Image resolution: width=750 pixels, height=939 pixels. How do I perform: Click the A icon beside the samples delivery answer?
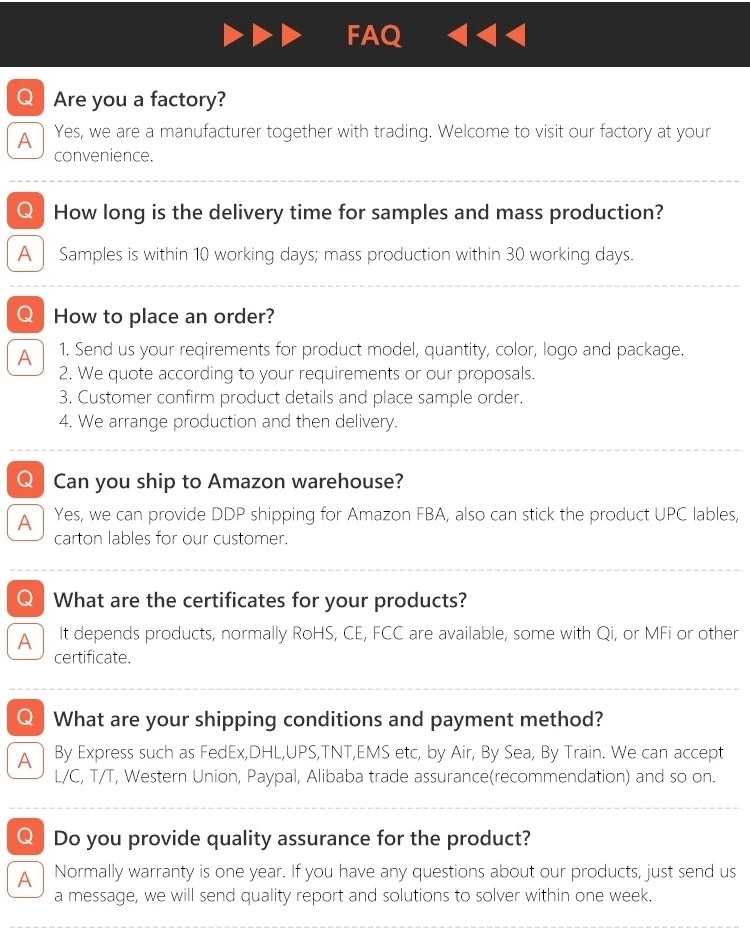25,254
